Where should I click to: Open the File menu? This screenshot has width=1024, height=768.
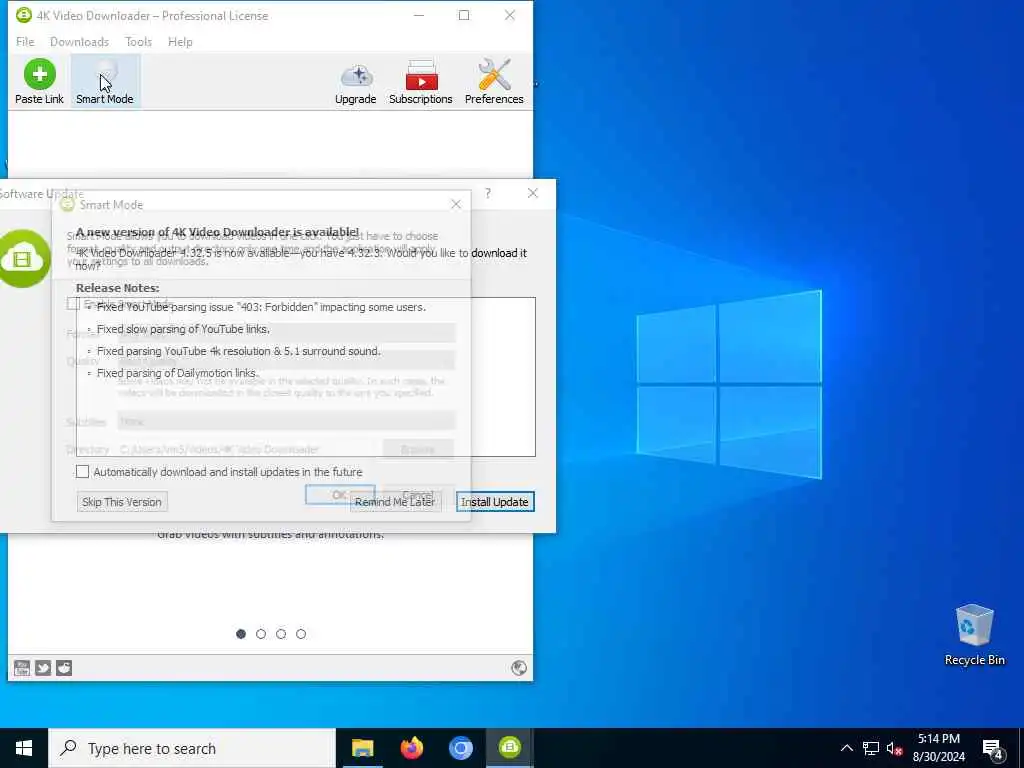[25, 42]
